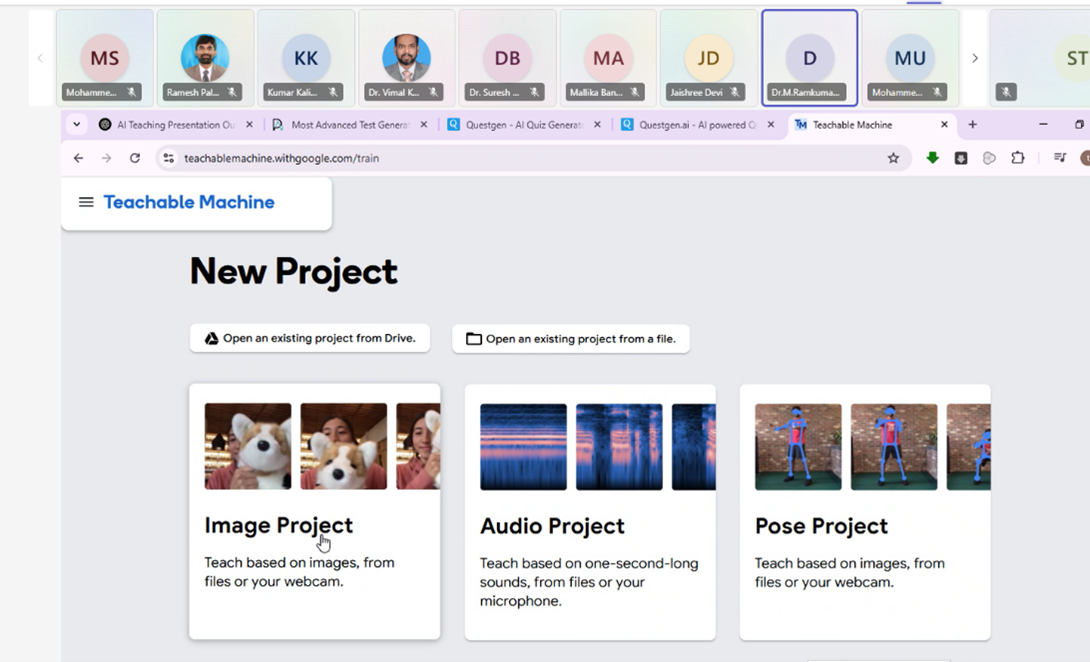Show previous participants with left chevron

[40, 58]
